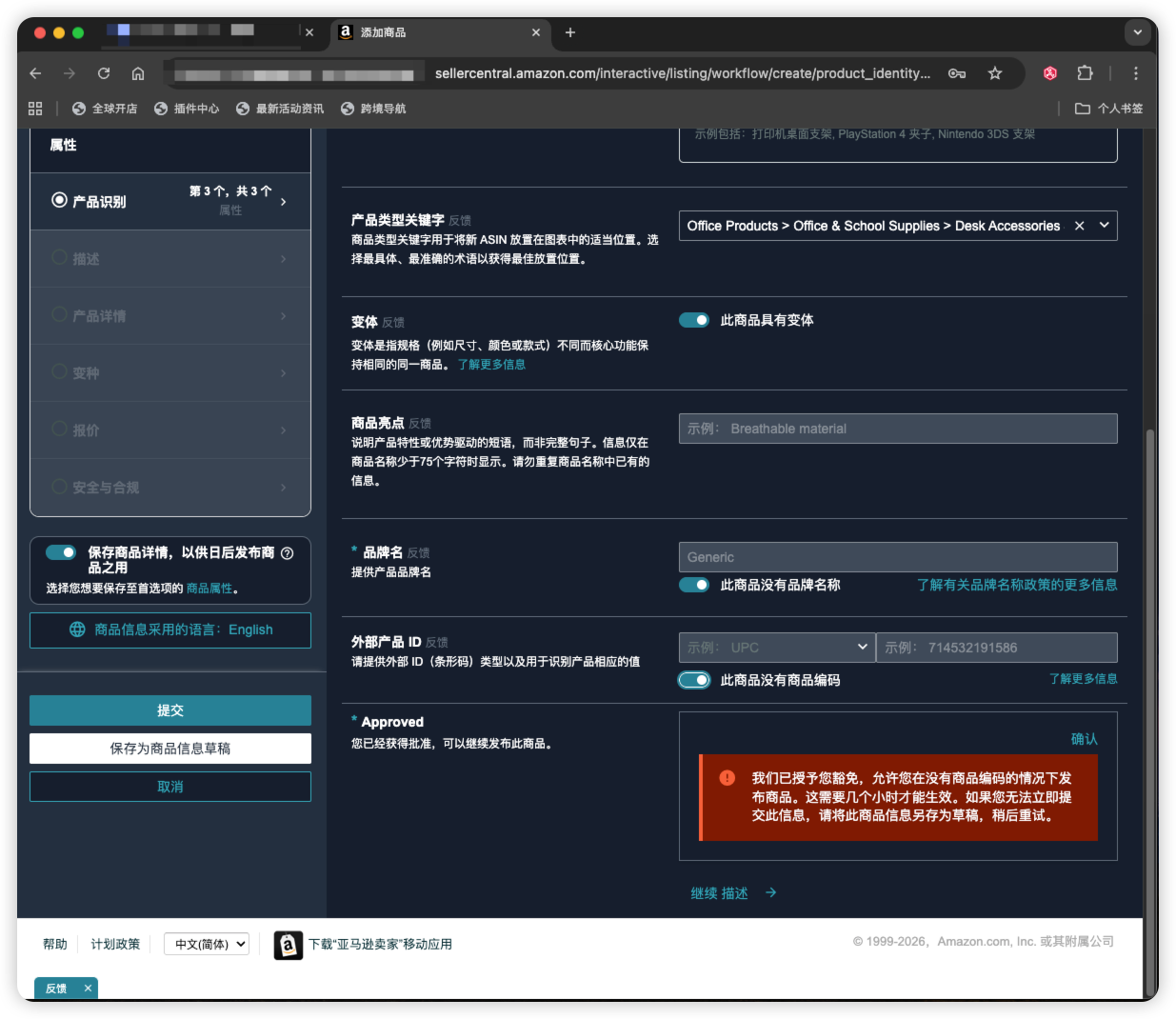
Task: Click the 帮助 footer link
Action: pyautogui.click(x=55, y=944)
